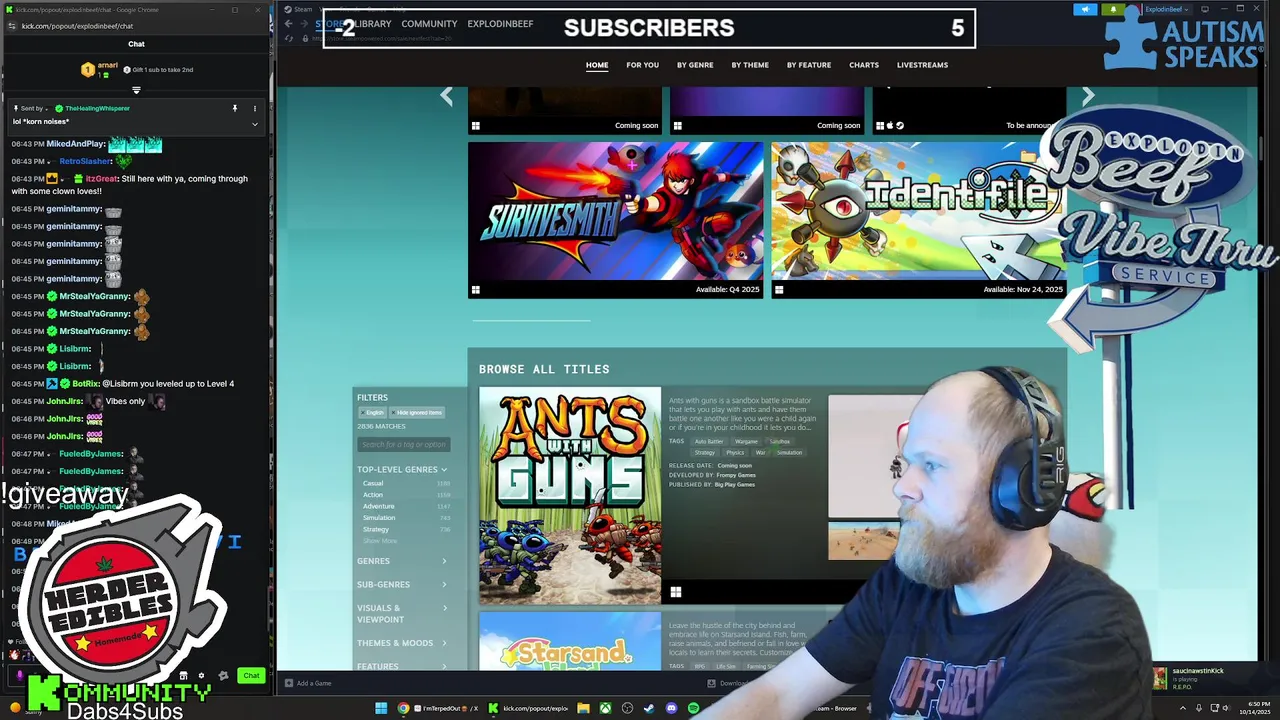Open Ants with Guns game art
The width and height of the screenshot is (1280, 720).
[570, 495]
